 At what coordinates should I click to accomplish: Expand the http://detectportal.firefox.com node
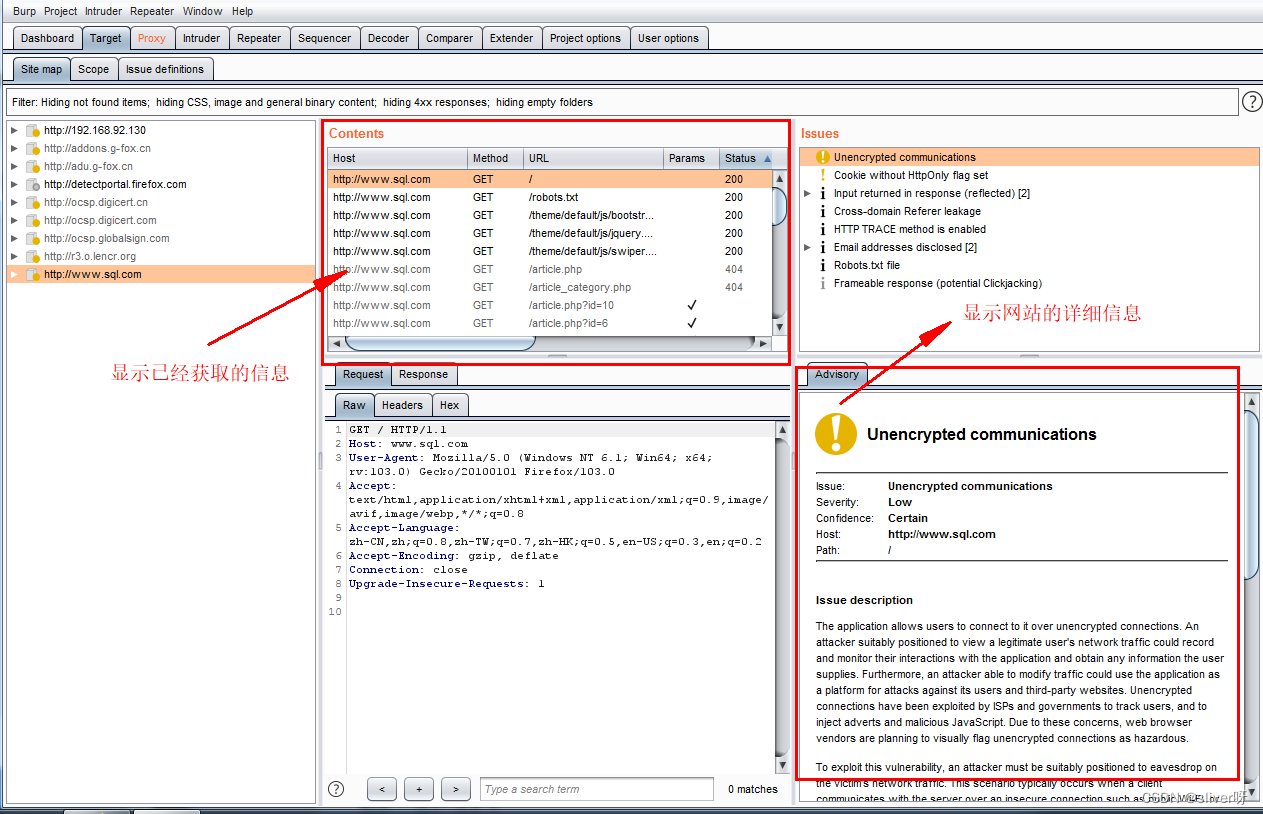14,184
